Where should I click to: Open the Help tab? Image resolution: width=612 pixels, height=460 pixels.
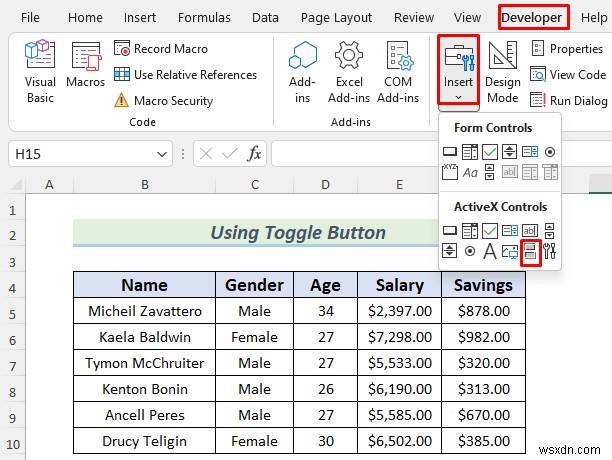(594, 18)
